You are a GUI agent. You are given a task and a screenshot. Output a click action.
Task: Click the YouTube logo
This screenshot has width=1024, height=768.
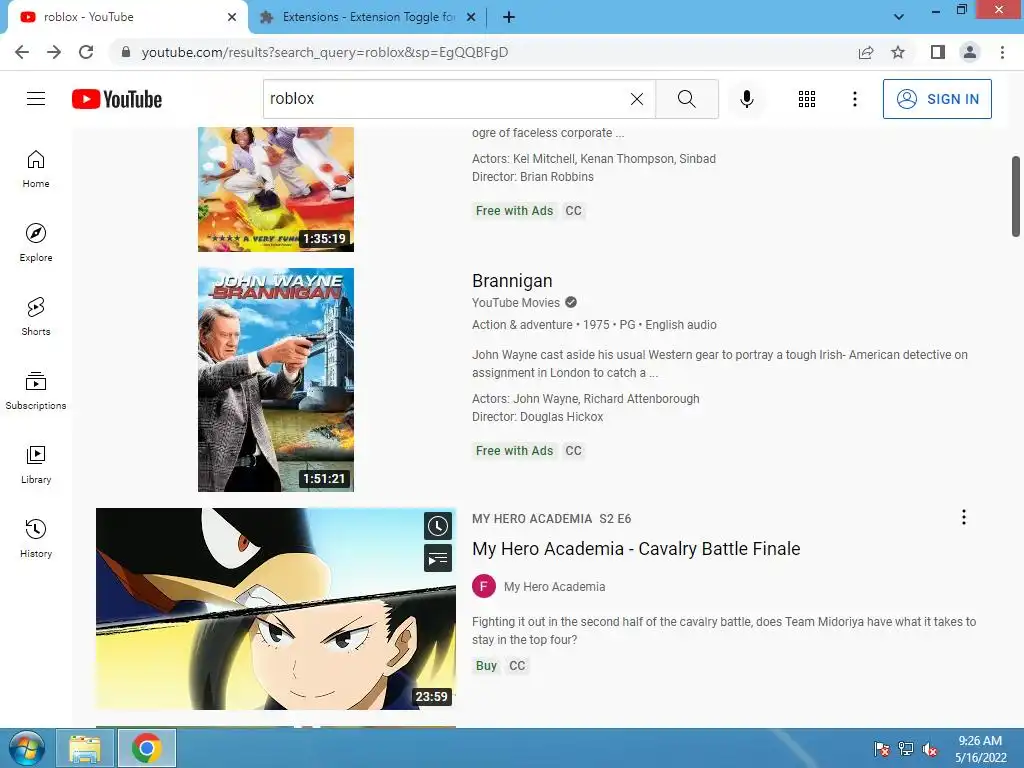[117, 99]
